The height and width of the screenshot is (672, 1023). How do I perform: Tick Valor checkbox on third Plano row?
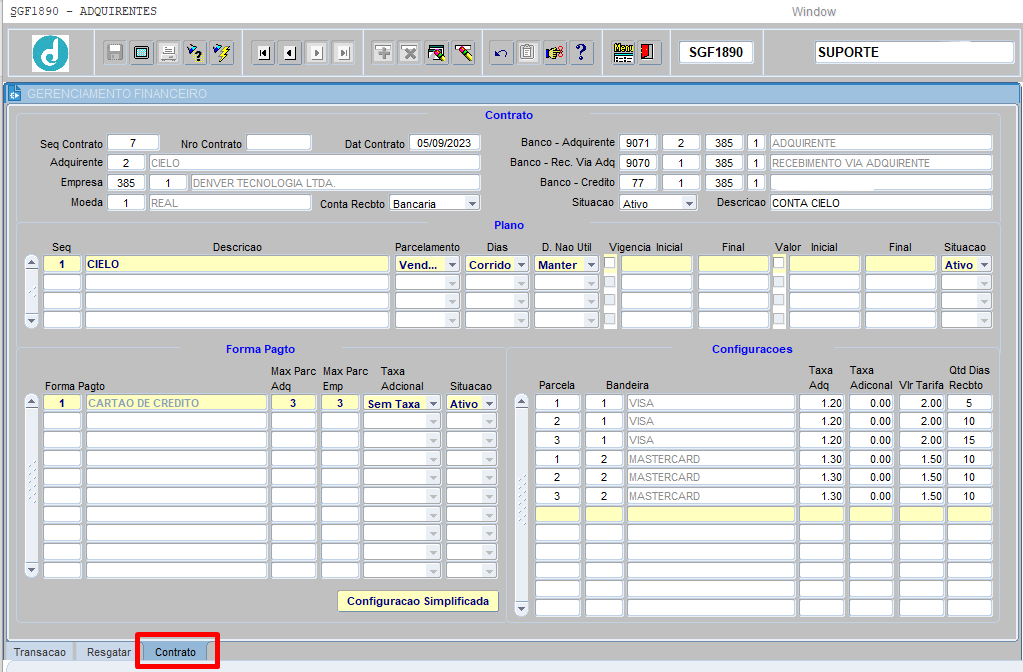[x=778, y=300]
